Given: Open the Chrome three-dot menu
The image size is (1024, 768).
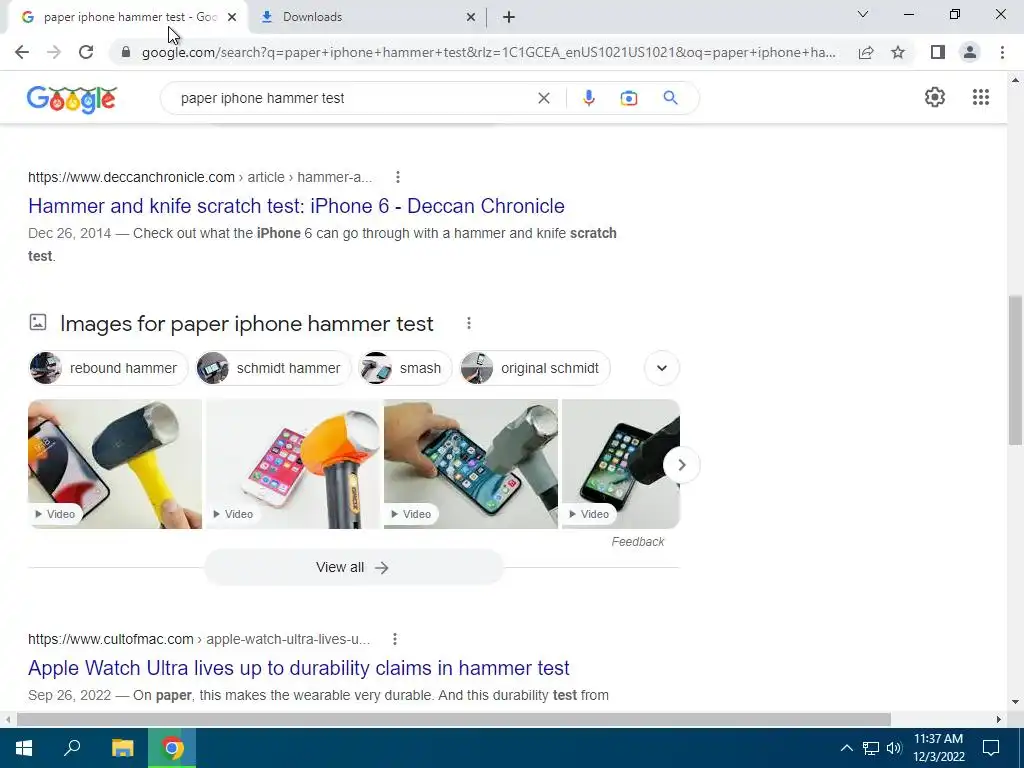Looking at the screenshot, I should click(1002, 52).
